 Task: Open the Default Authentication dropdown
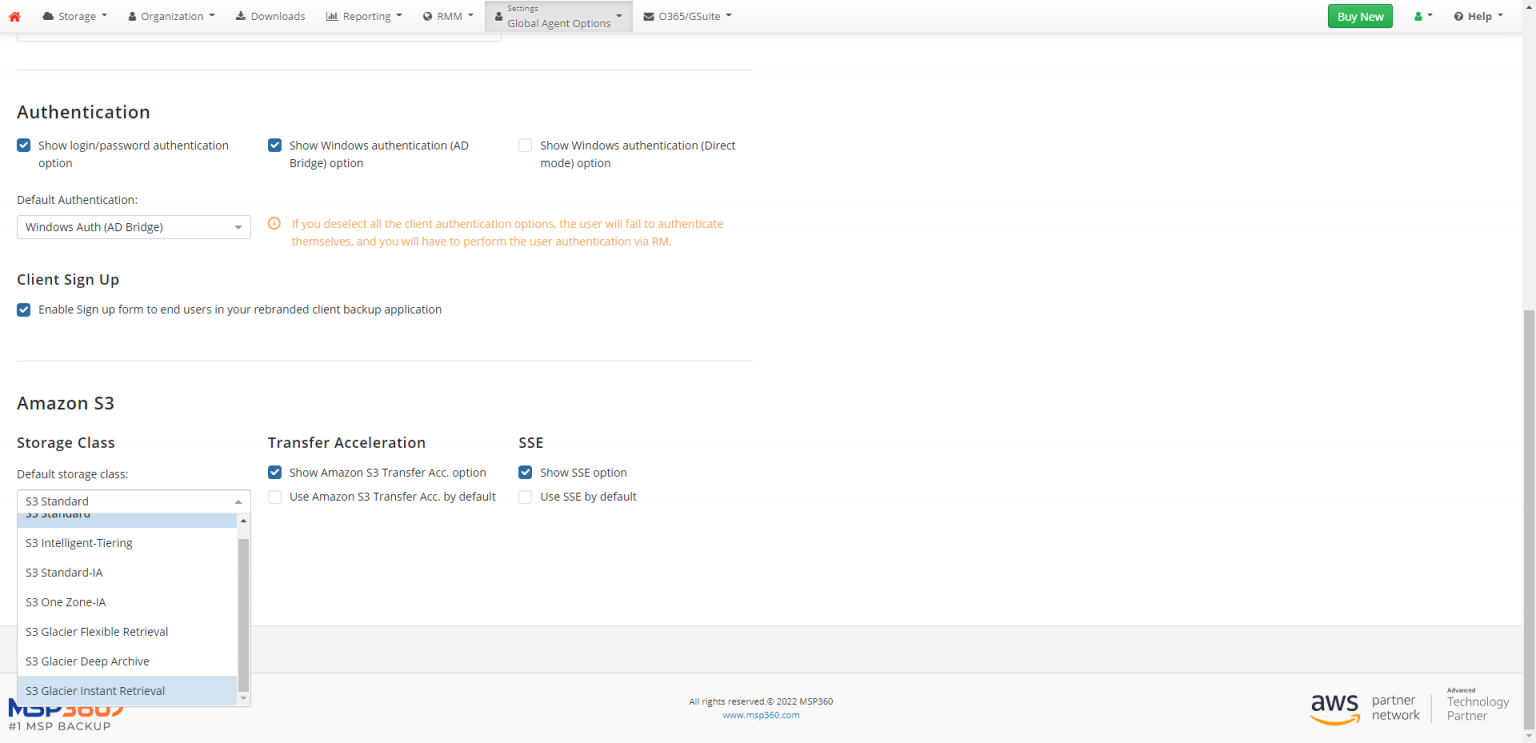point(133,227)
